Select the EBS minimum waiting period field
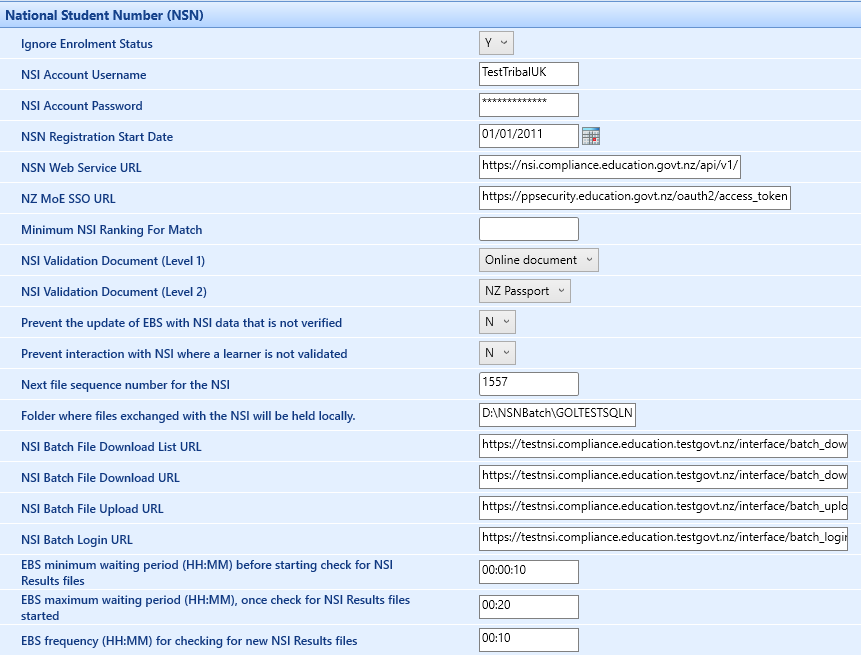This screenshot has width=861, height=655. tap(528, 571)
